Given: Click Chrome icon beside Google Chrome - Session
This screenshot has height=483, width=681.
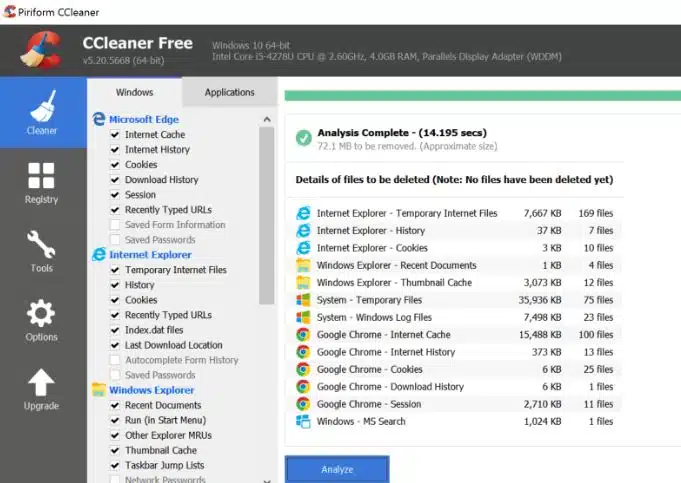Looking at the screenshot, I should [303, 404].
